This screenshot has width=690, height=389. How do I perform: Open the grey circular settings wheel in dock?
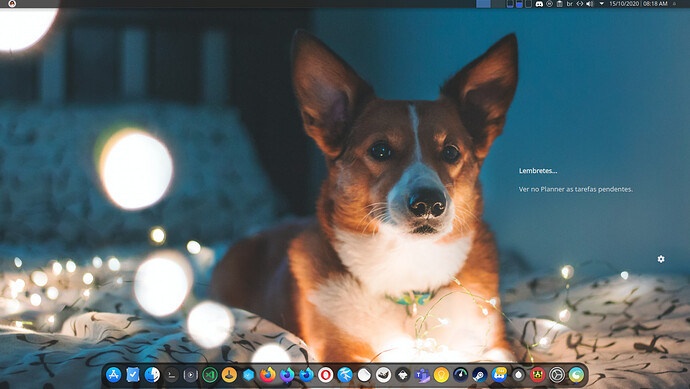point(557,374)
